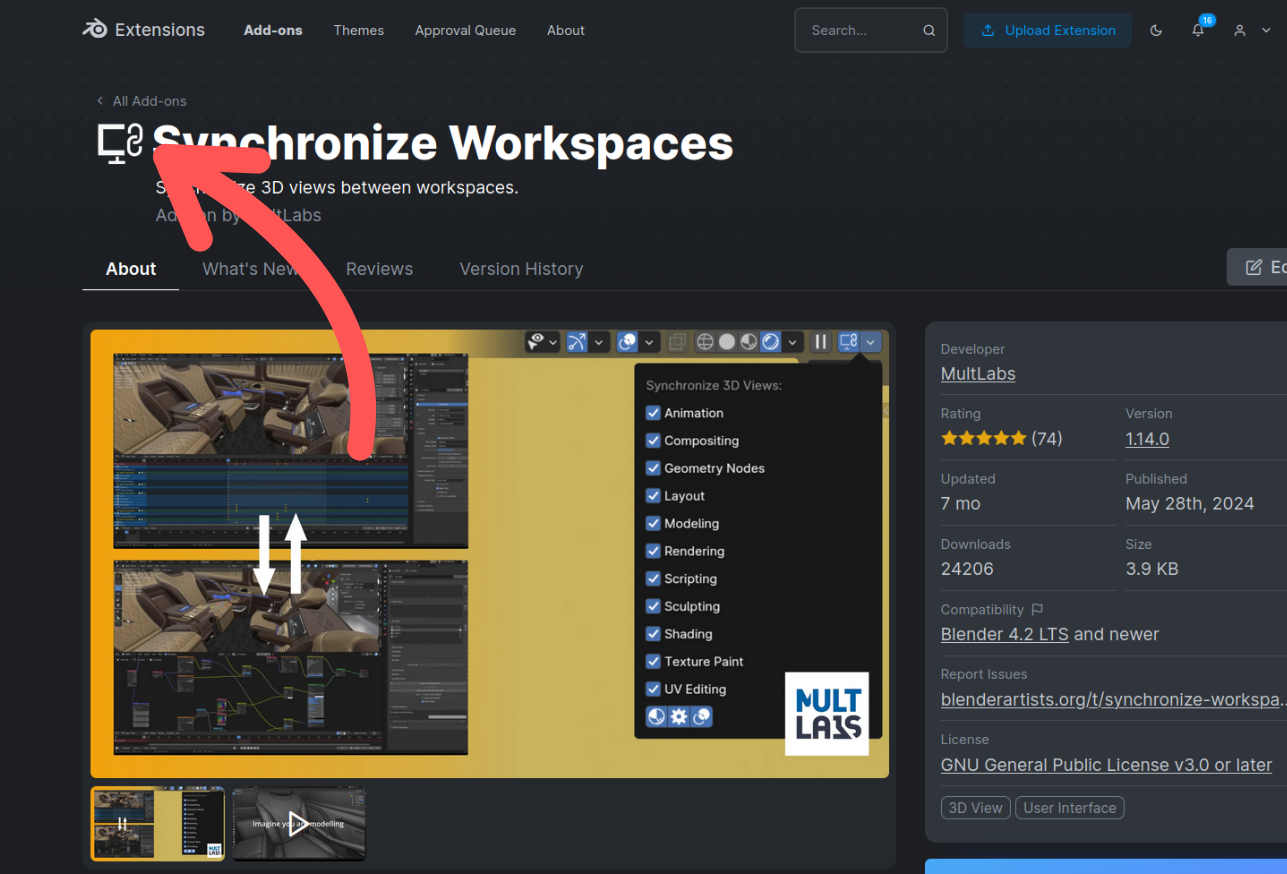Click the search magnifier icon

tap(929, 31)
